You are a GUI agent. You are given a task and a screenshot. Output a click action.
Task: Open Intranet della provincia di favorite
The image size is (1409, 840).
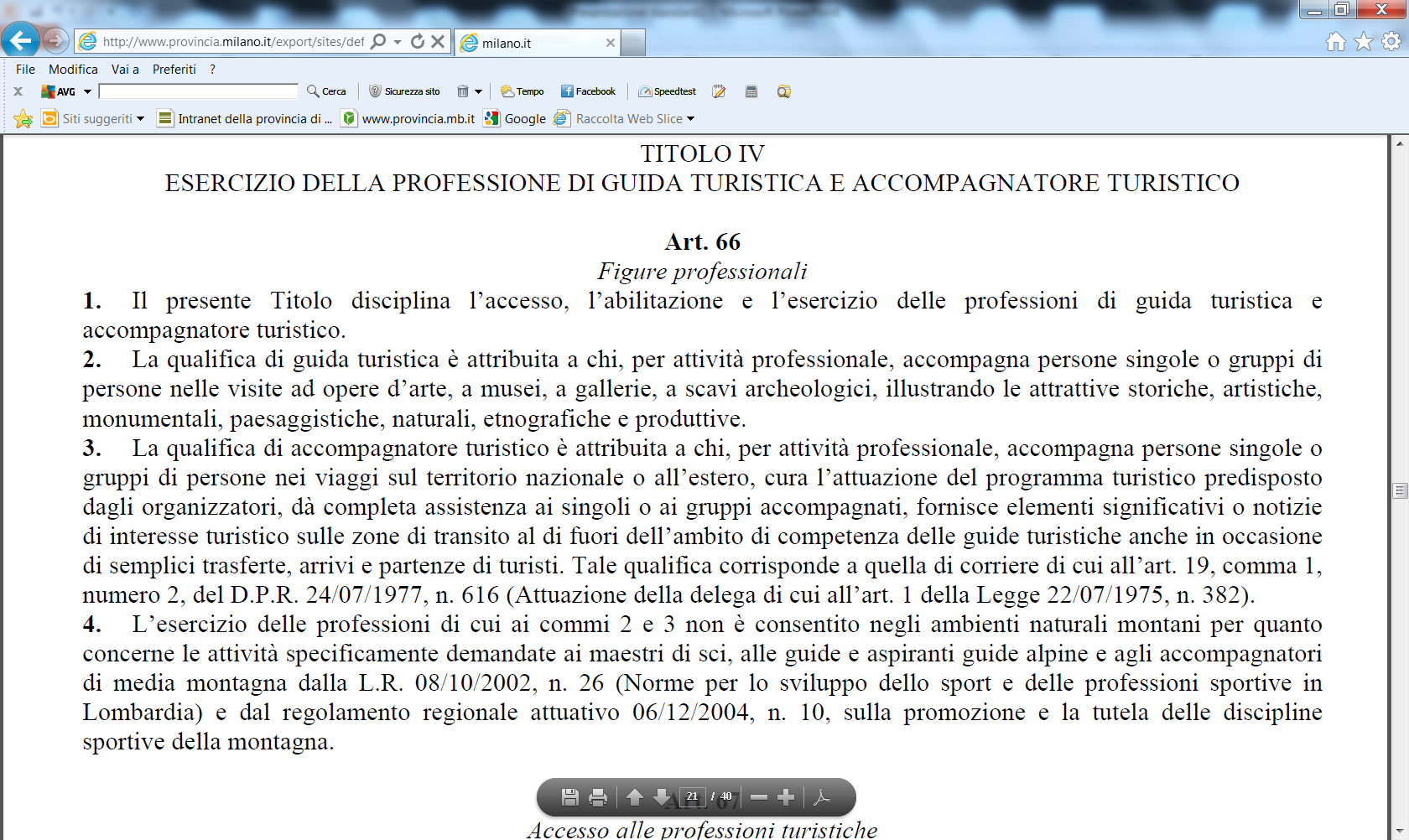point(245,119)
